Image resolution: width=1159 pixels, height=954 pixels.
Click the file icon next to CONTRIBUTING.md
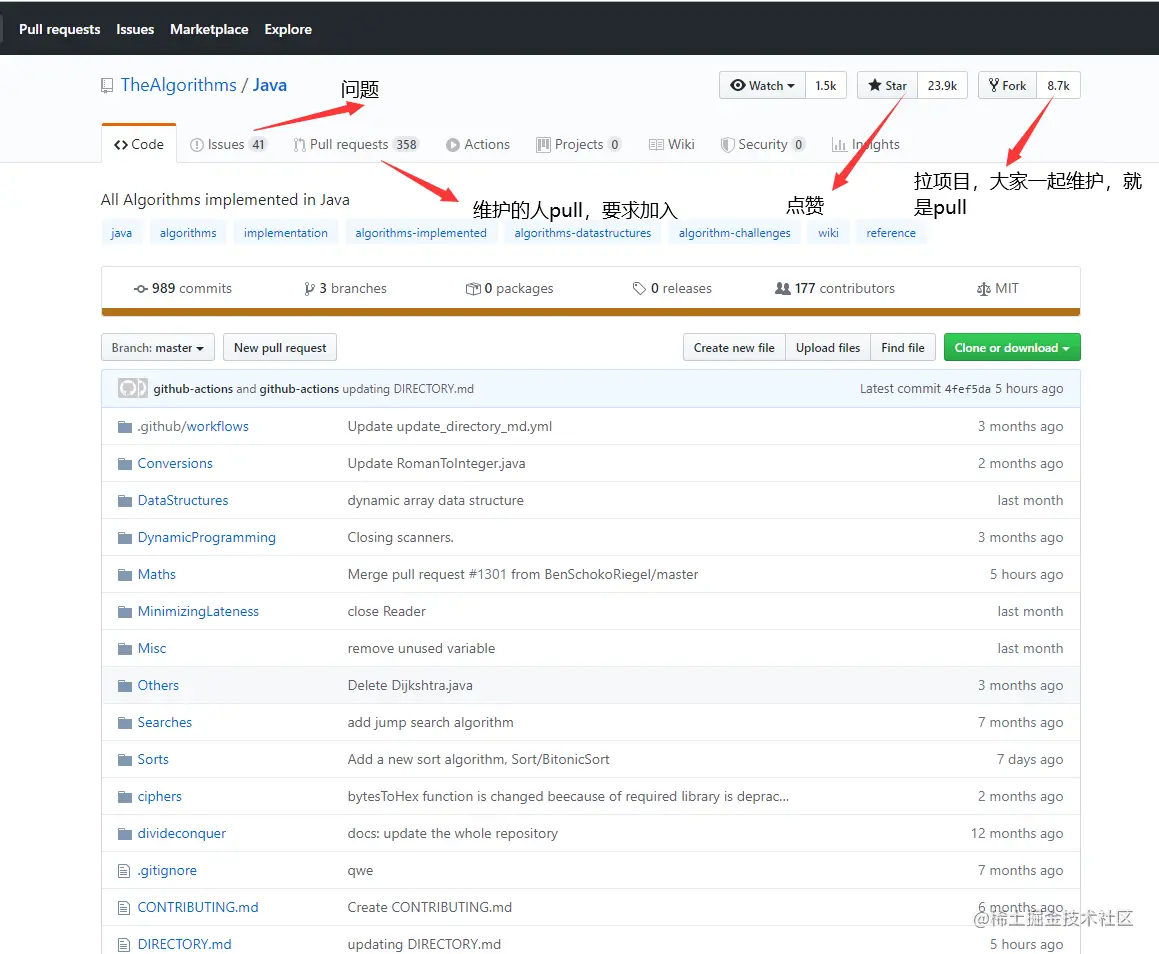[124, 908]
